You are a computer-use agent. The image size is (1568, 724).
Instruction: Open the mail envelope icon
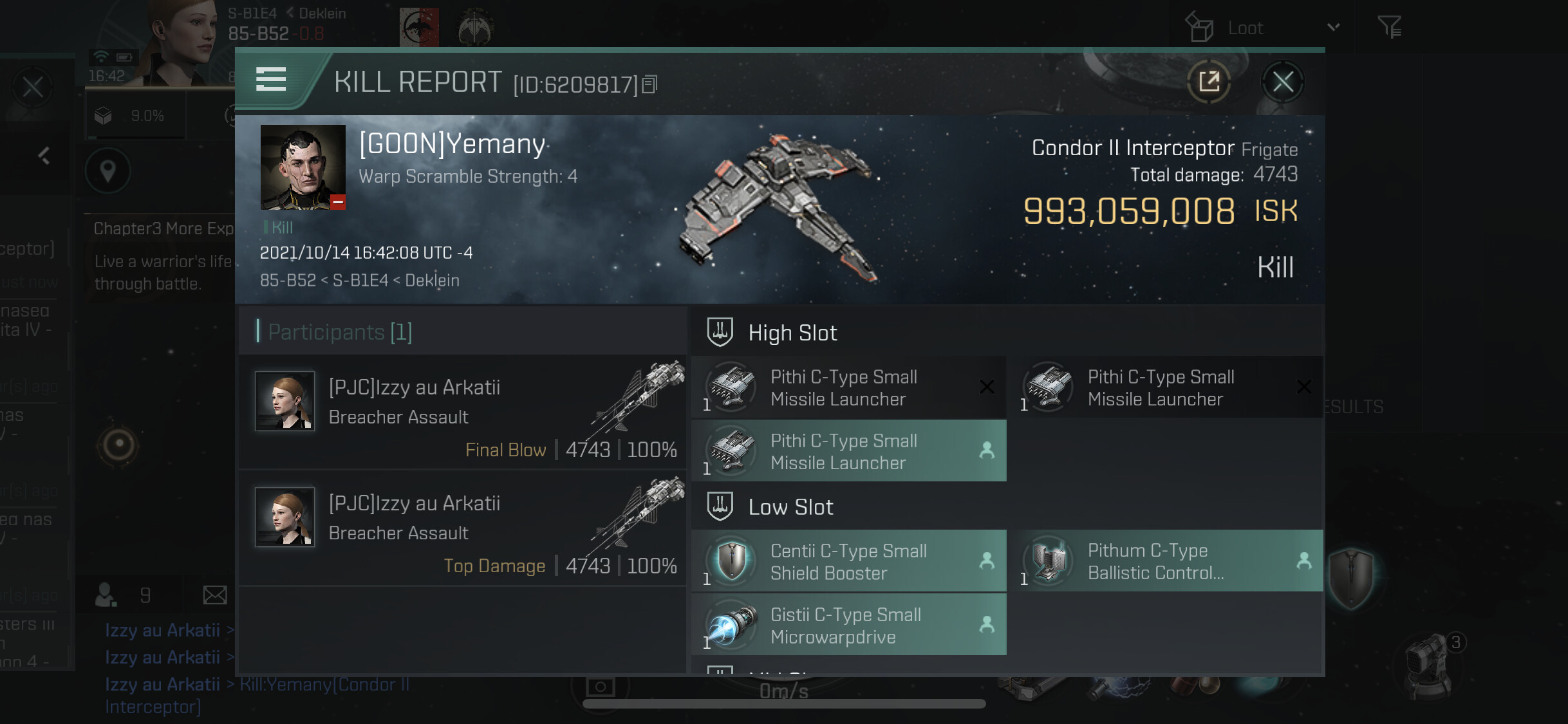coord(214,595)
